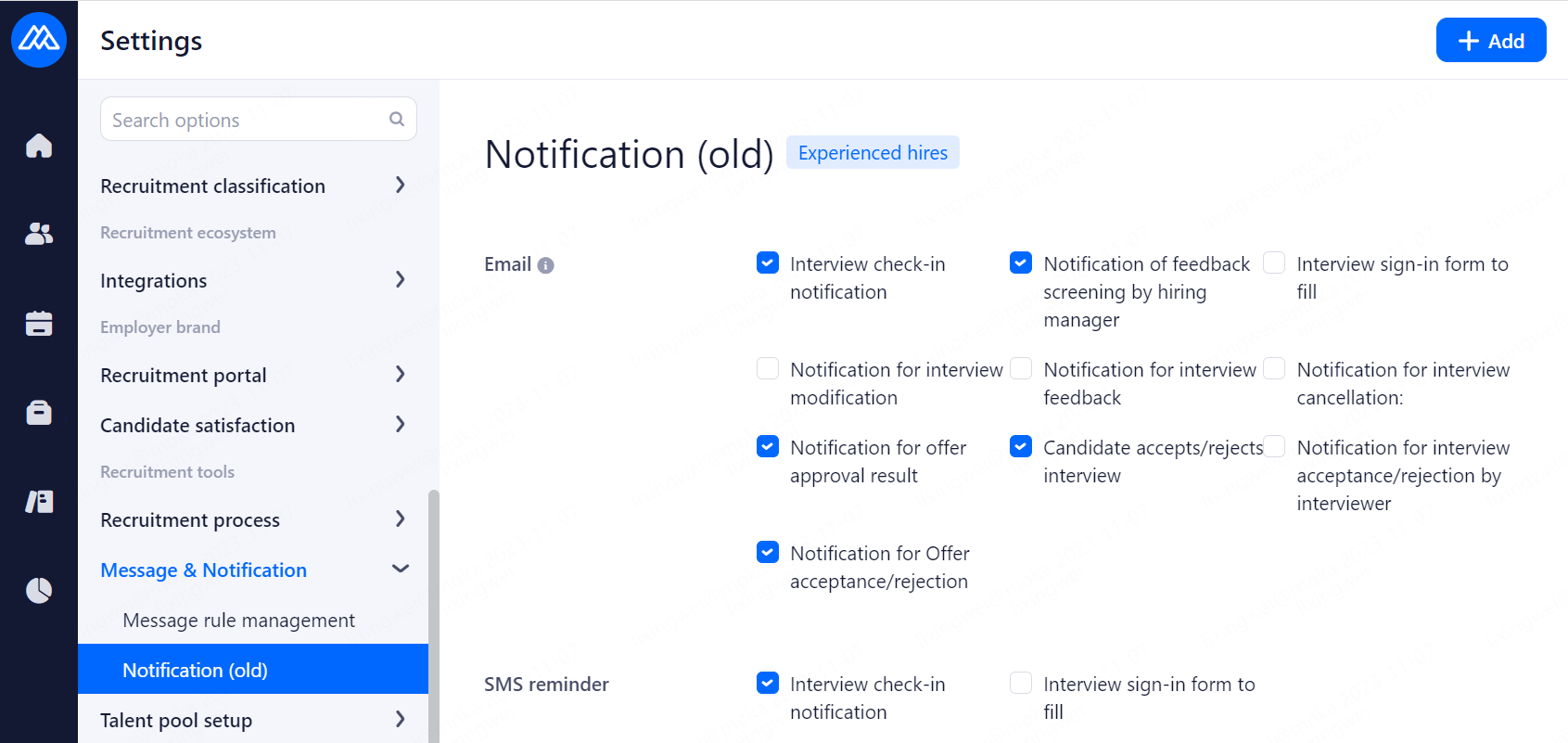Click the search magnifier icon
The width and height of the screenshot is (1568, 743).
[397, 119]
